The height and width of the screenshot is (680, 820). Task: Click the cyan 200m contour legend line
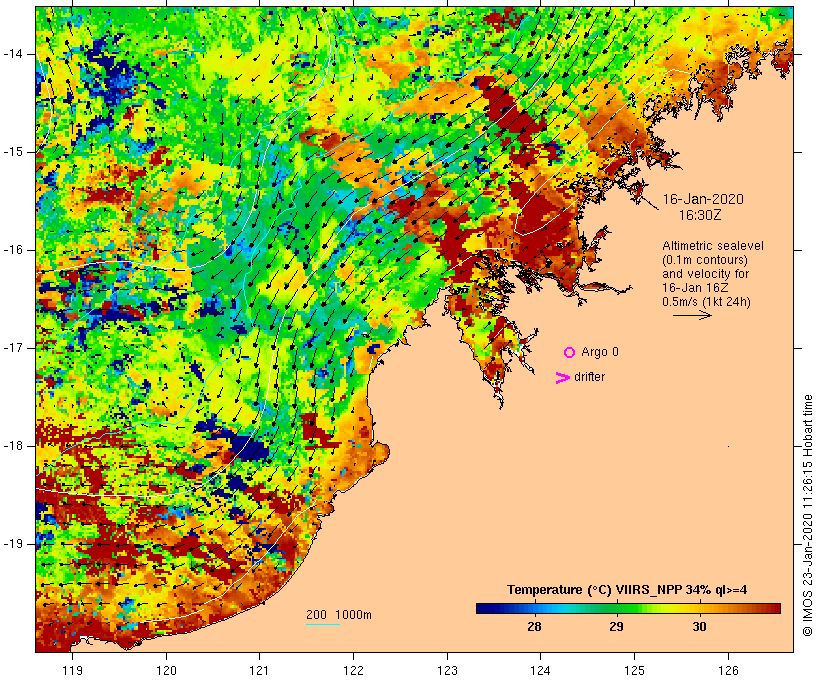(323, 625)
